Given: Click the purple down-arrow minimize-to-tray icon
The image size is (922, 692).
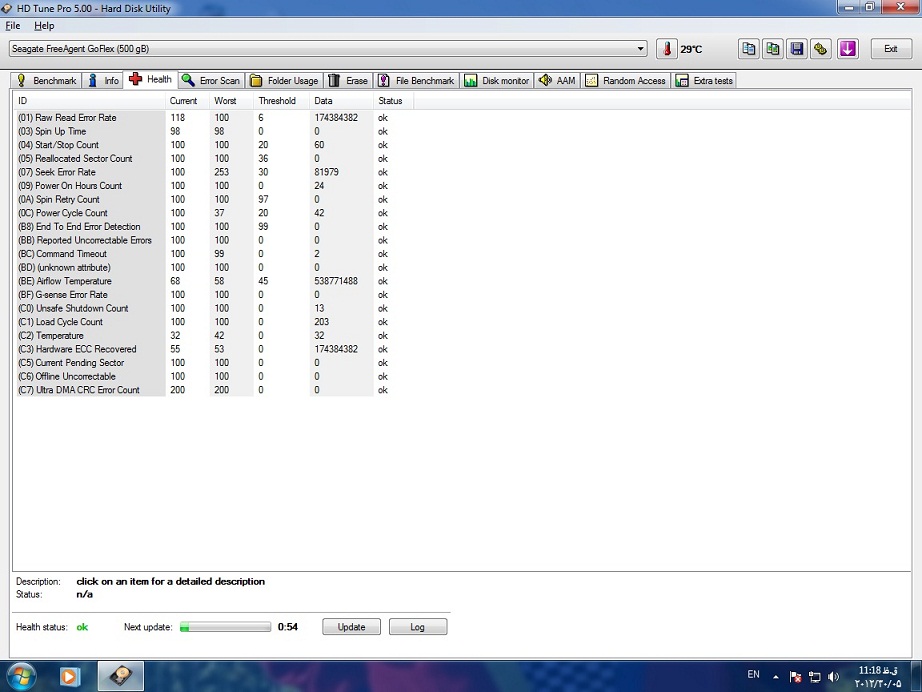Looking at the screenshot, I should coord(847,49).
